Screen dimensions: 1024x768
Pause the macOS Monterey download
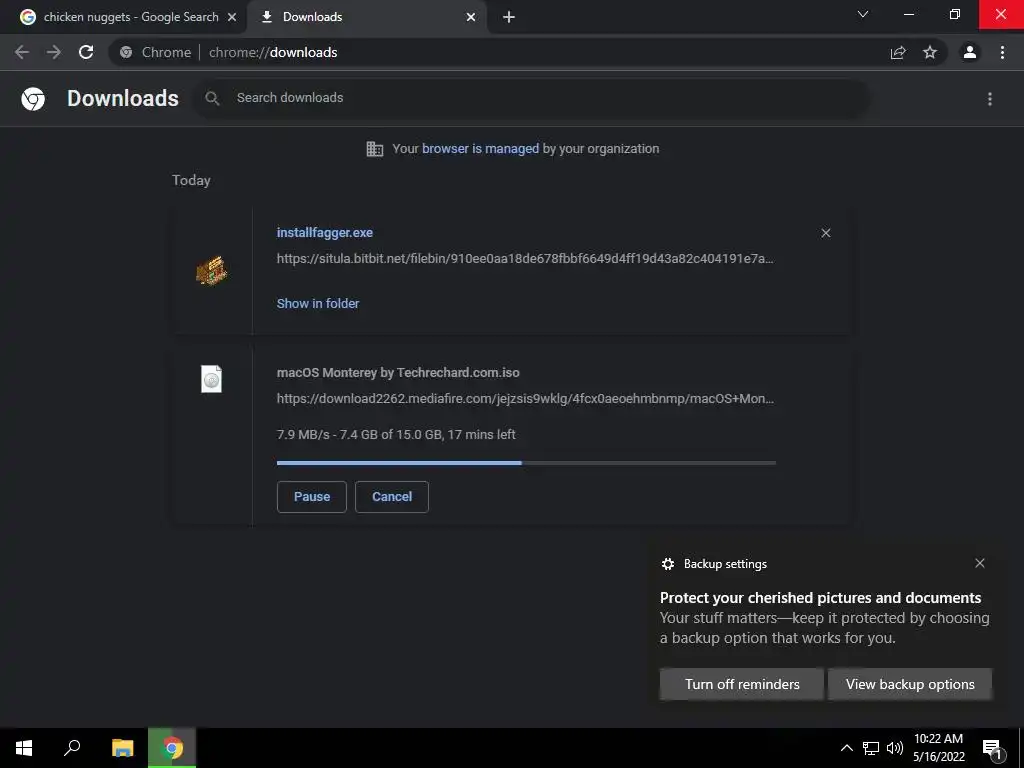click(x=312, y=497)
